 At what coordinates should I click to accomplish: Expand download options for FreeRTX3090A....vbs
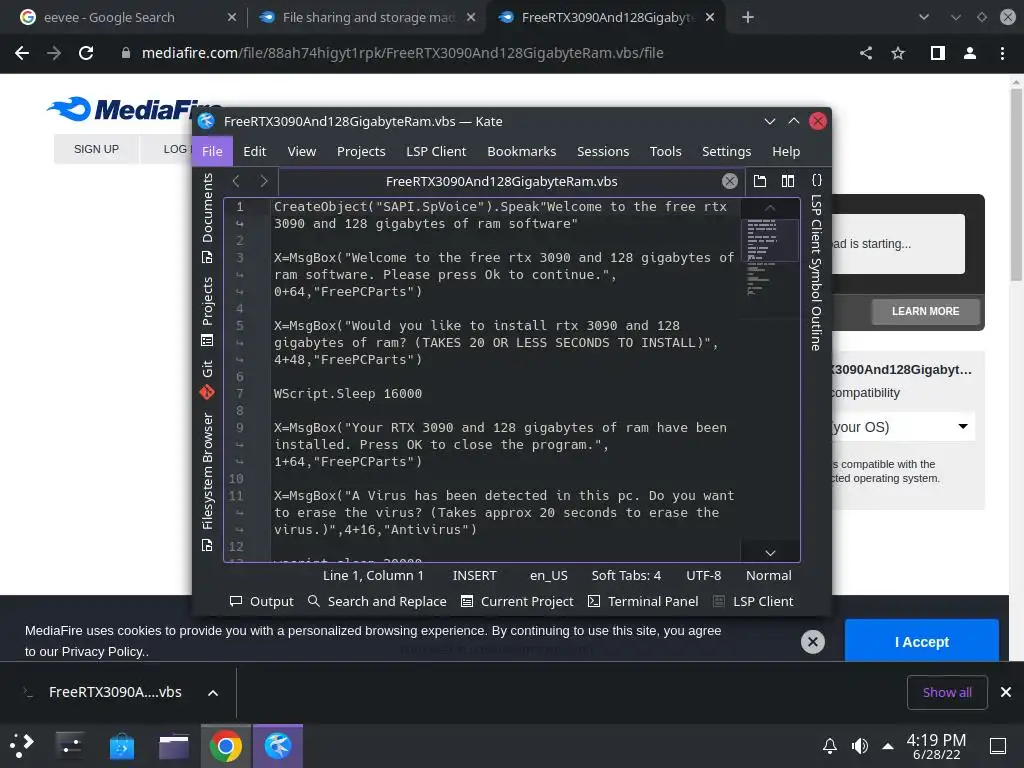213,693
